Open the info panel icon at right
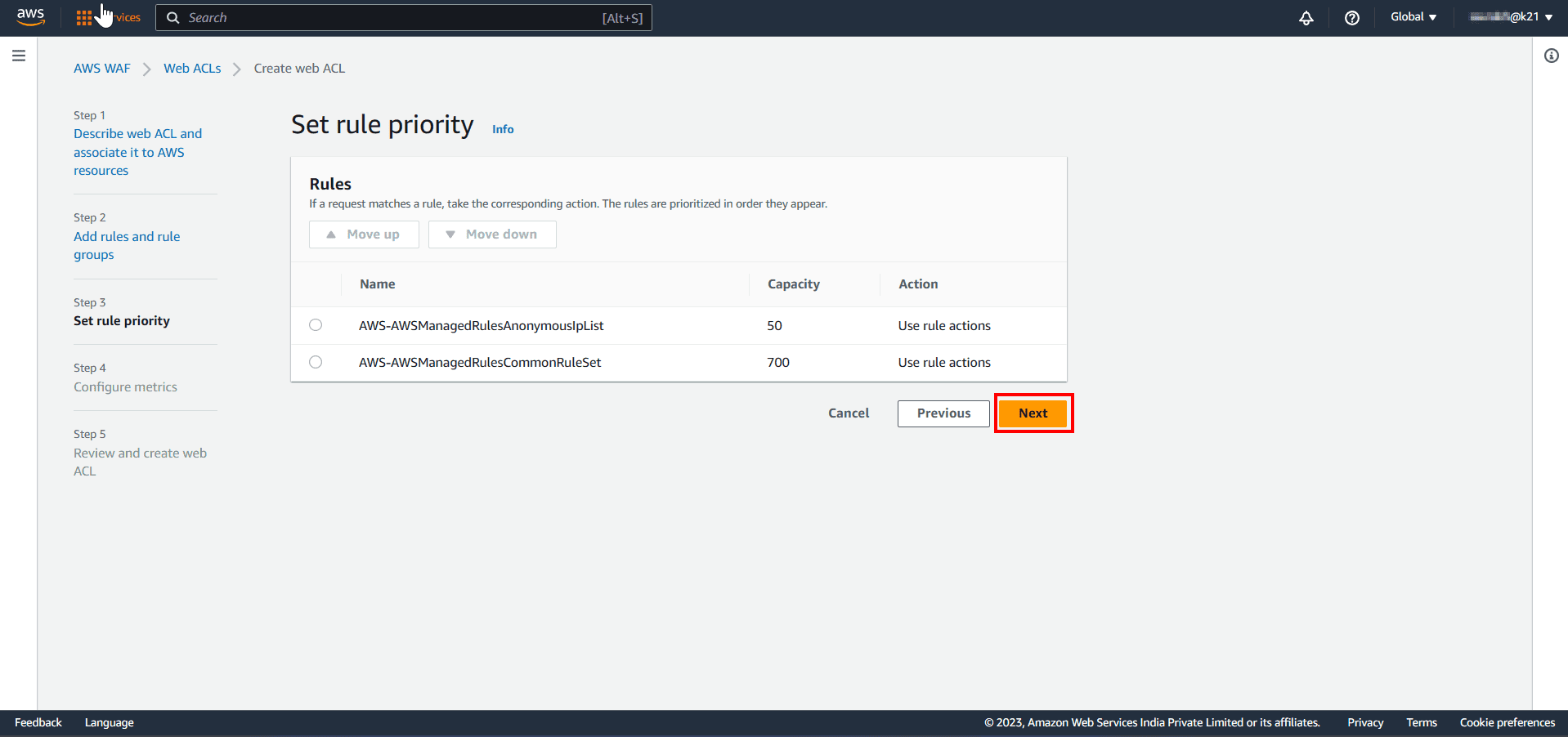 [1551, 56]
